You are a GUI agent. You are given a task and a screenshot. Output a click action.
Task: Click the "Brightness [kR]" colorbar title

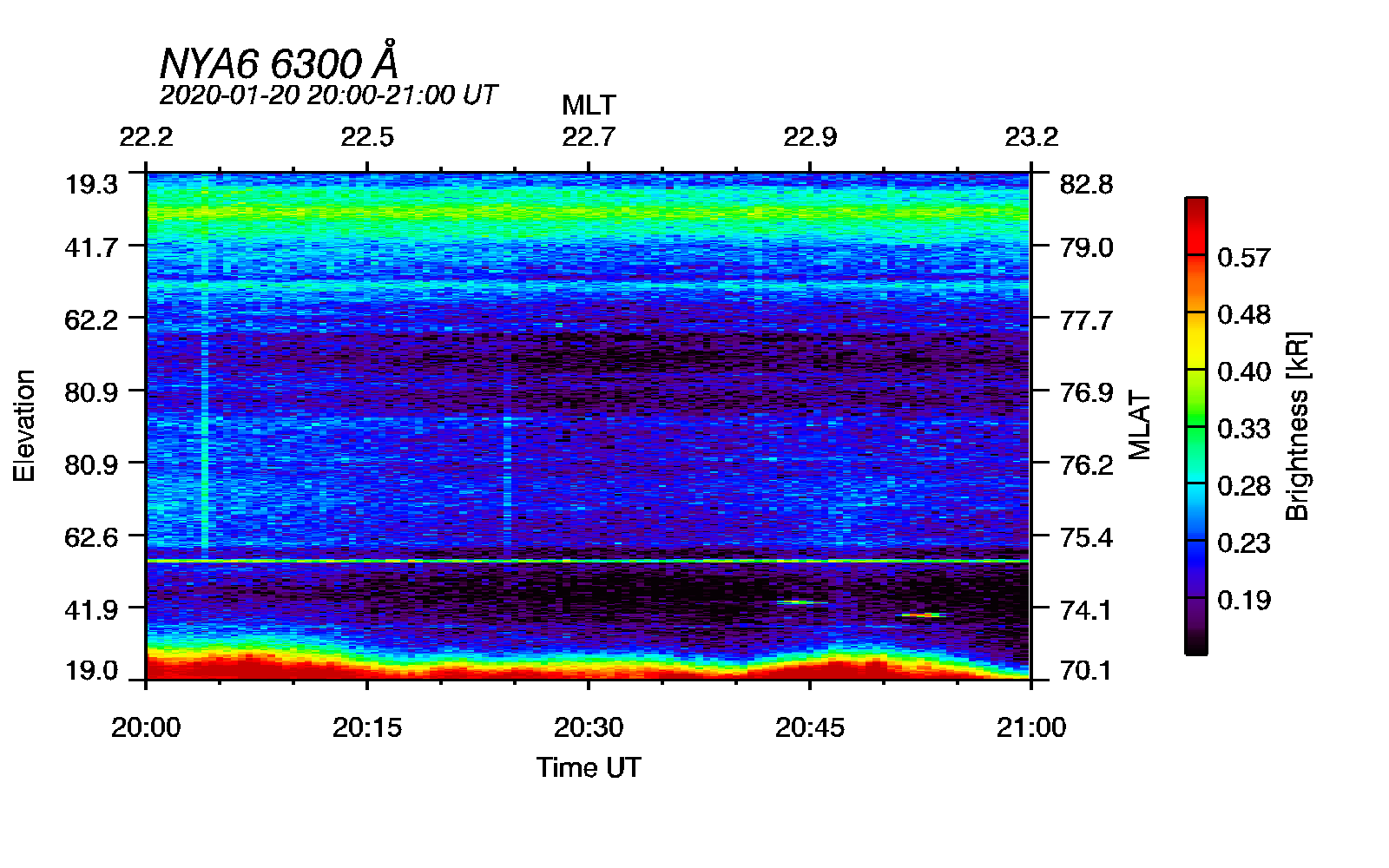point(1297,425)
